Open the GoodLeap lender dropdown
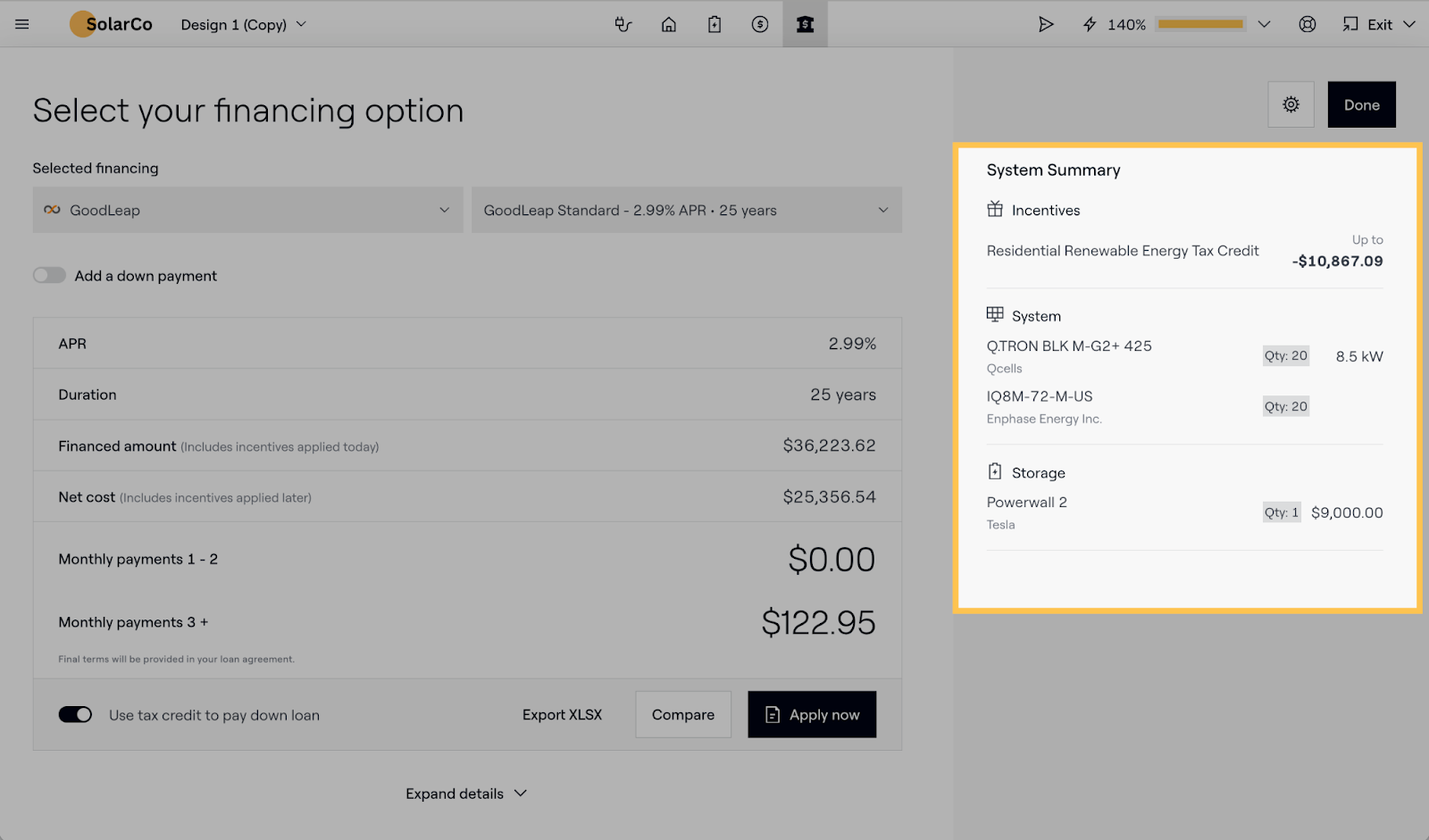1429x840 pixels. (x=247, y=210)
